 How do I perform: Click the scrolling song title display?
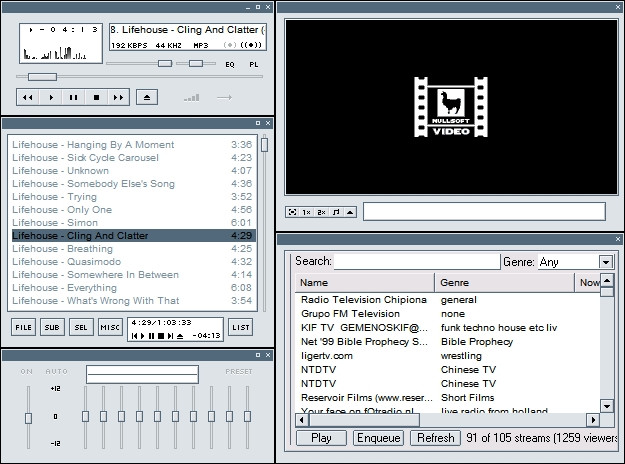(188, 30)
